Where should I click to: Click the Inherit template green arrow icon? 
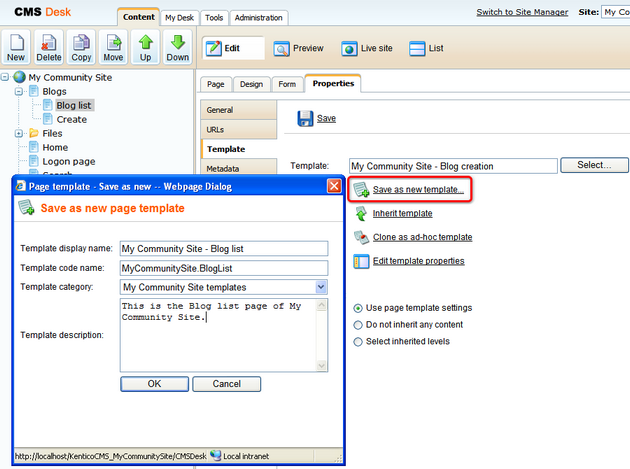[361, 213]
